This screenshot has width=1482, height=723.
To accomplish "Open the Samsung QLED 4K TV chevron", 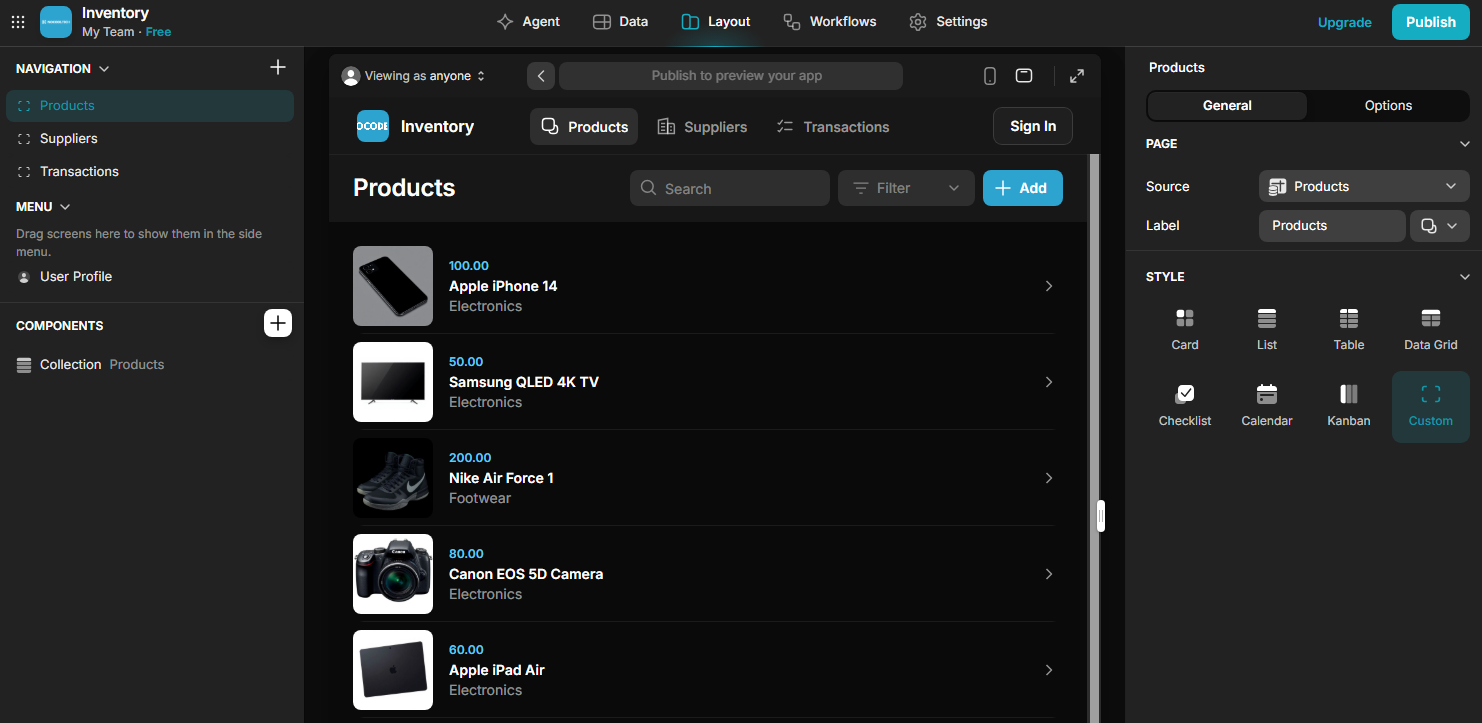I will pos(1049,382).
